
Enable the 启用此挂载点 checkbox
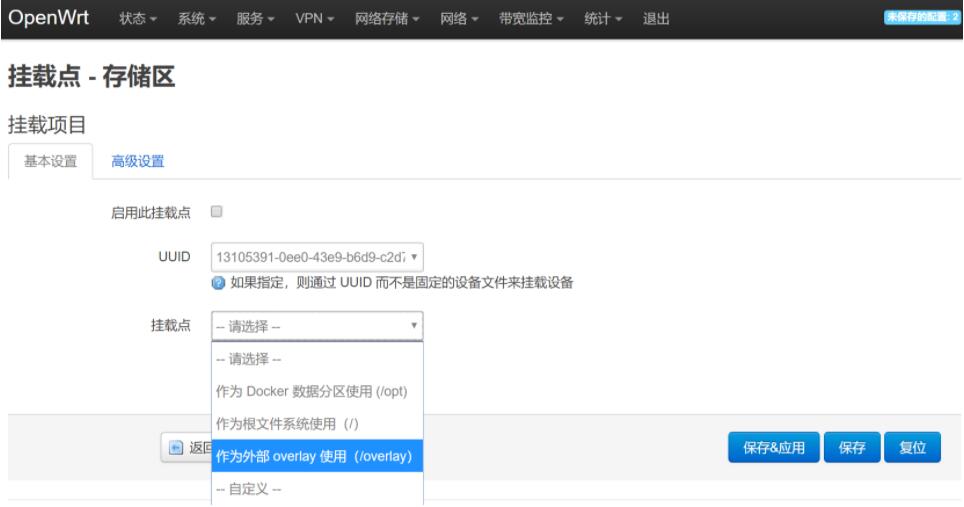tap(216, 212)
